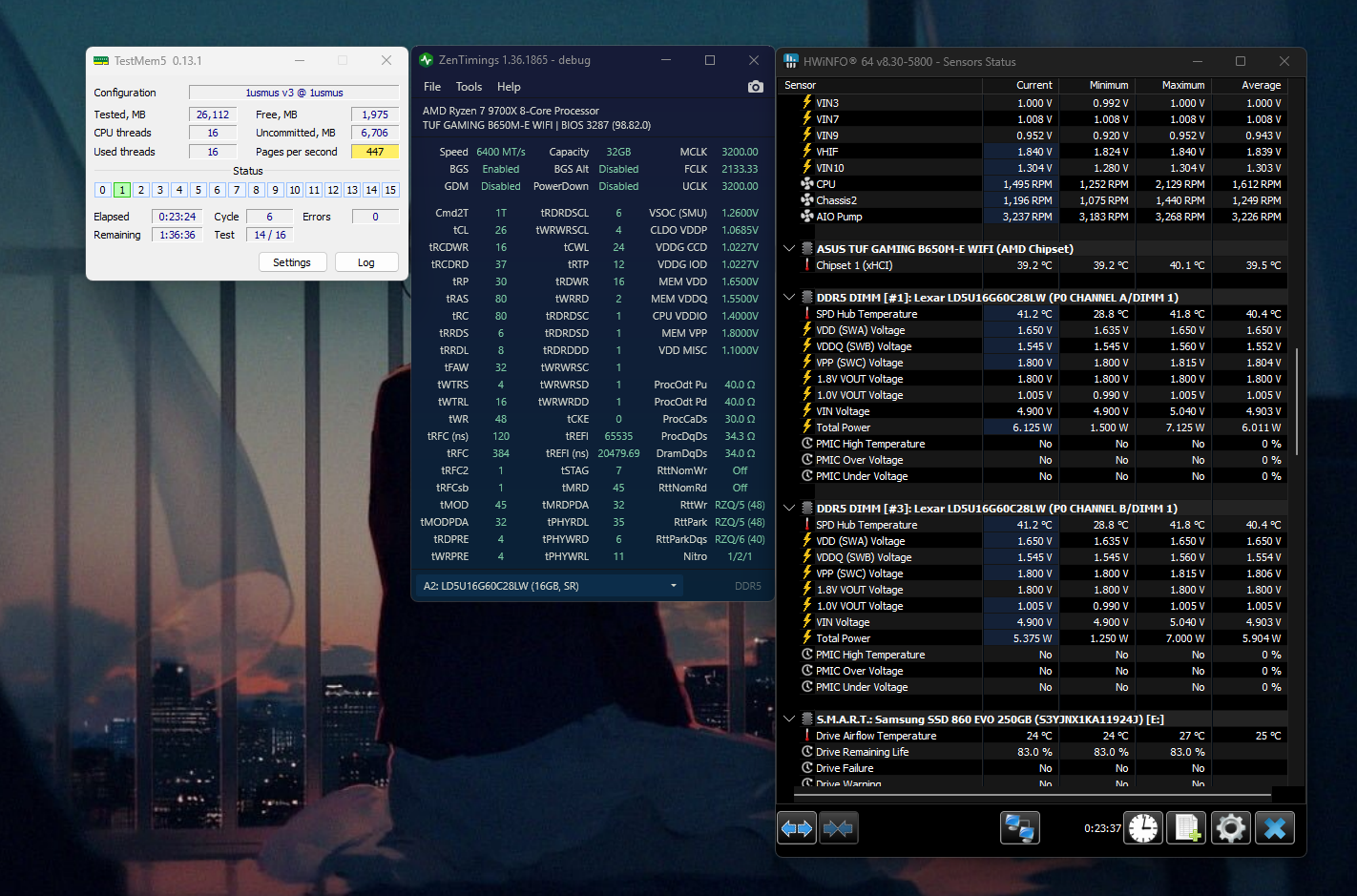Image resolution: width=1357 pixels, height=896 pixels.
Task: Click the HWiNFO collapse-columns grey arrows icon
Action: [839, 828]
